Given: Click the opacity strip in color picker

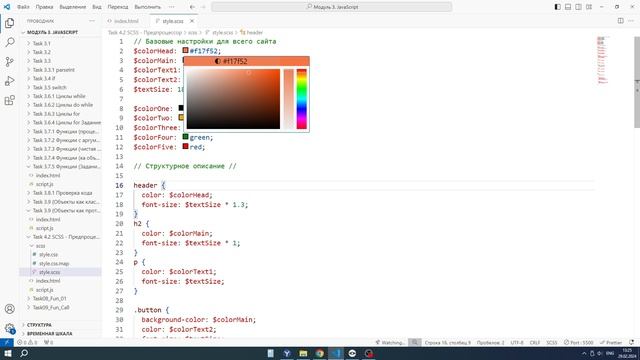Looking at the screenshot, I should (x=289, y=99).
